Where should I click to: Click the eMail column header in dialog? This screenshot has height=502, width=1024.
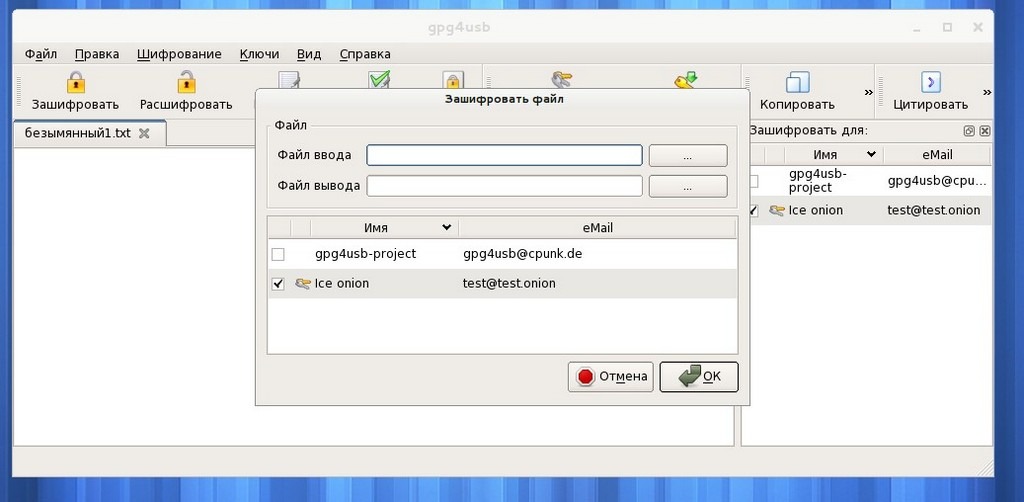click(598, 228)
